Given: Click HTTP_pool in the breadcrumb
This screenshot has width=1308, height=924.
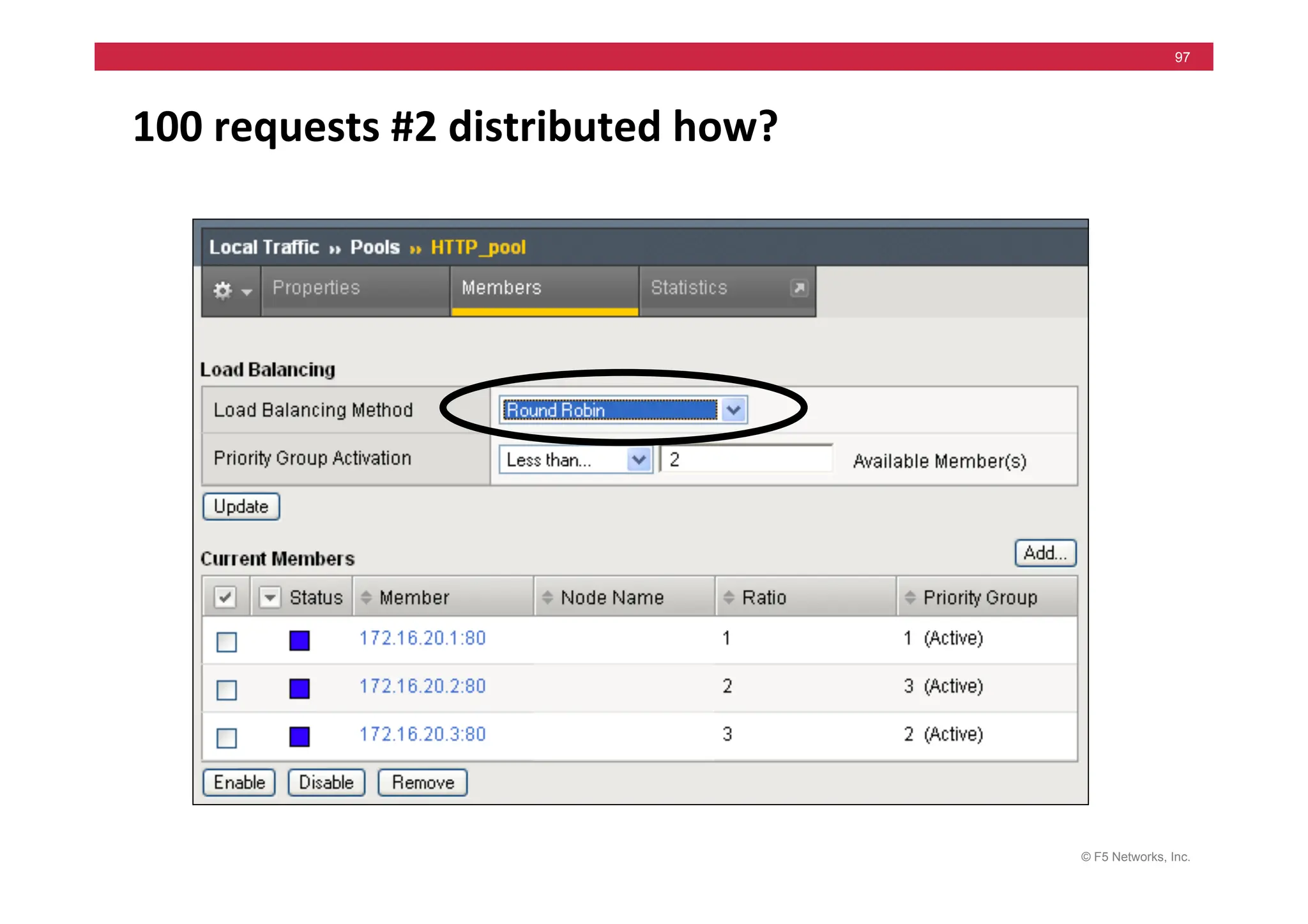Looking at the screenshot, I should click(478, 247).
